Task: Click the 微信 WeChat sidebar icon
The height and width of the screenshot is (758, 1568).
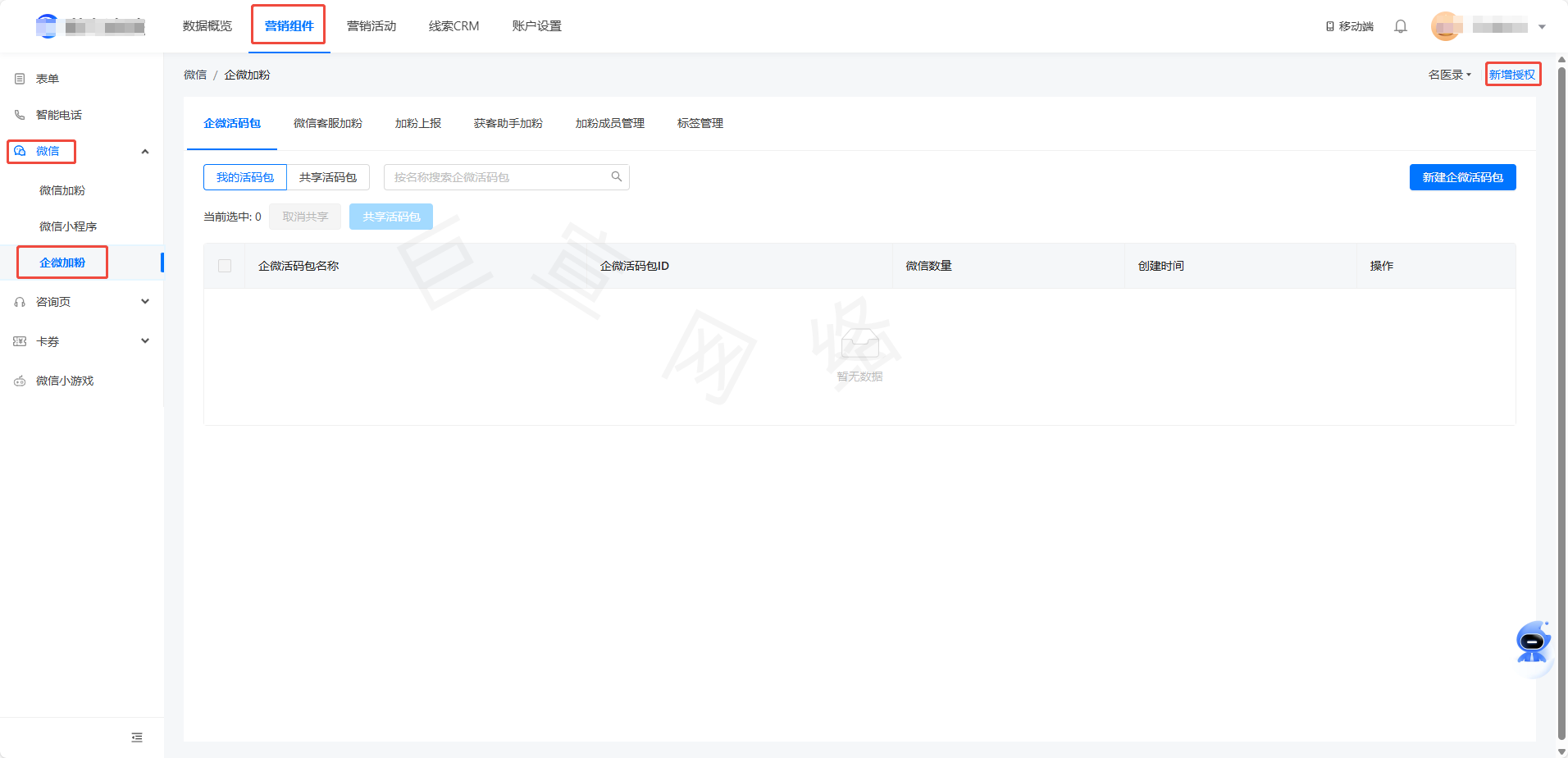Action: 21,151
